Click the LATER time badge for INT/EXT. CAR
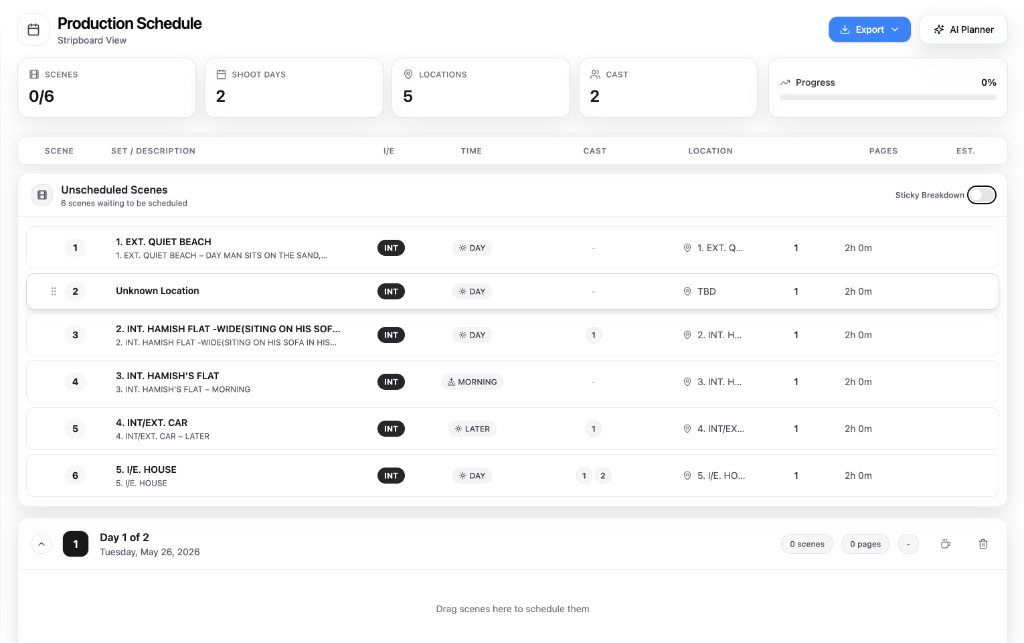 point(472,429)
